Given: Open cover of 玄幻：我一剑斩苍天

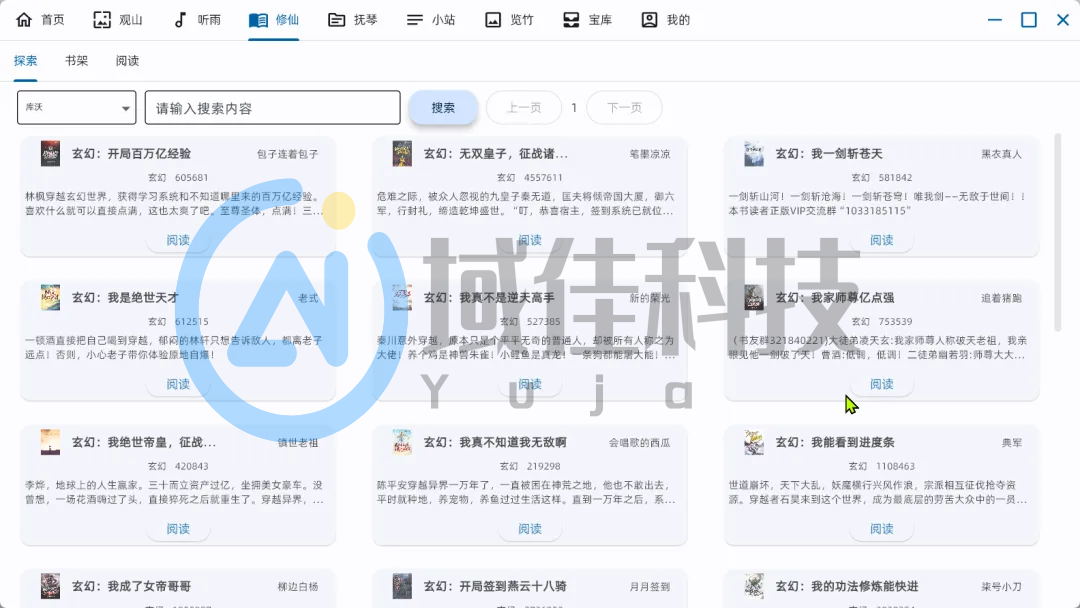Looking at the screenshot, I should 754,154.
